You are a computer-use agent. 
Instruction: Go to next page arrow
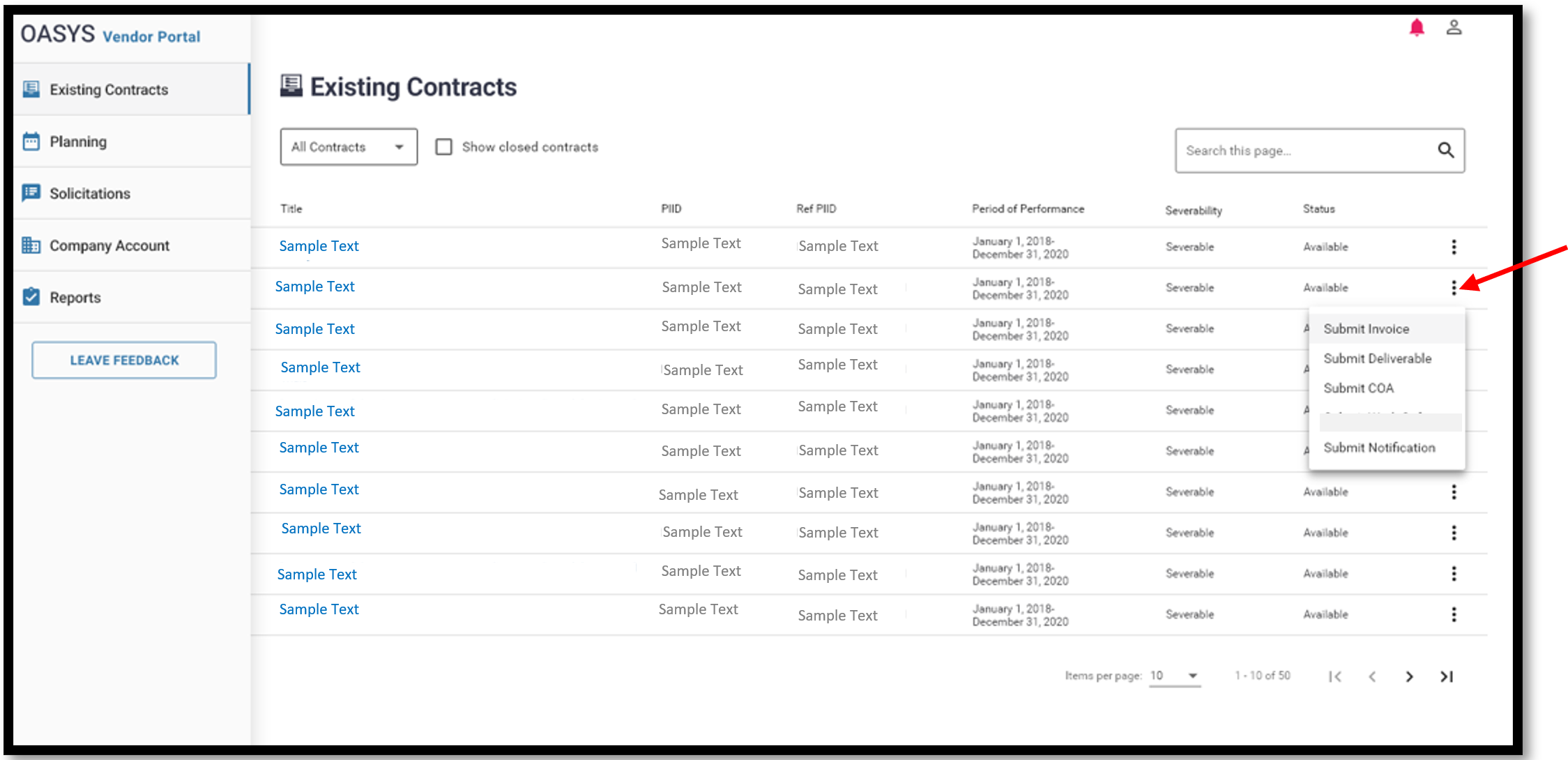click(x=1409, y=676)
